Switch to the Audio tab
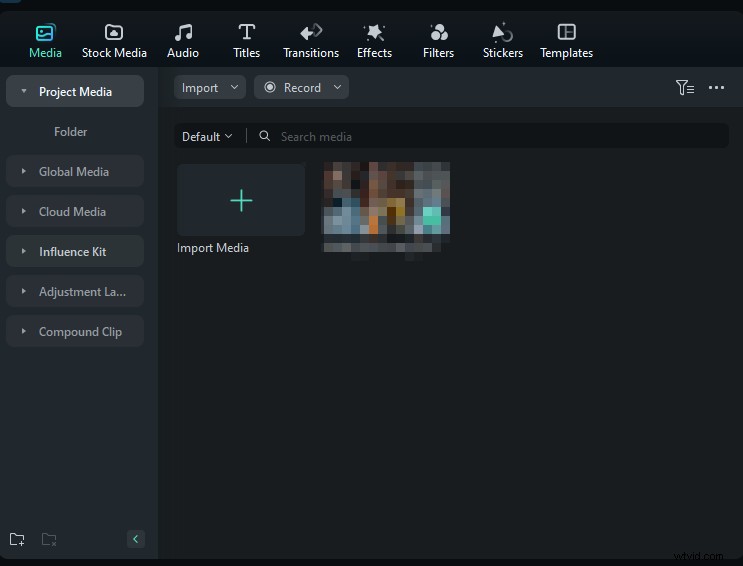743x566 pixels. coord(183,41)
